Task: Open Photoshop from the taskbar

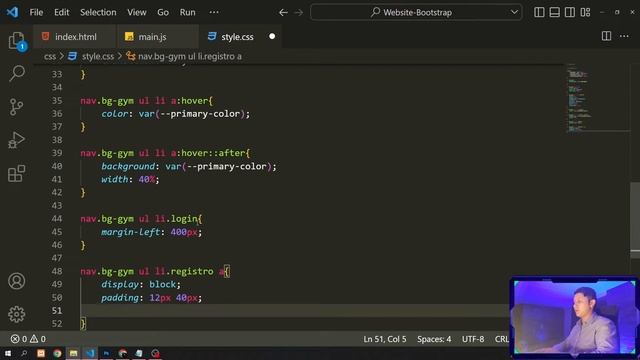Action: point(106,353)
